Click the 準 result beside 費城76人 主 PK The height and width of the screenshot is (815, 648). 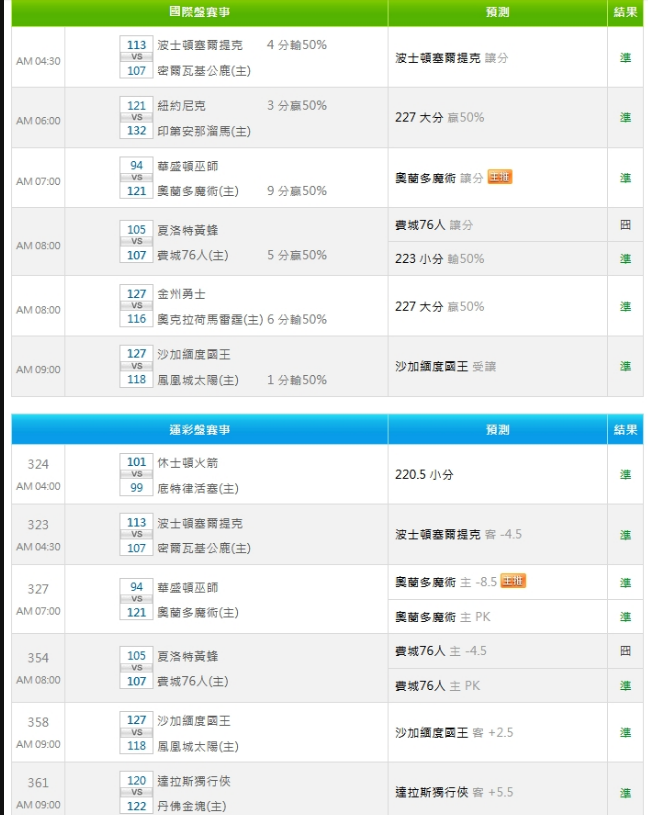[x=625, y=686]
